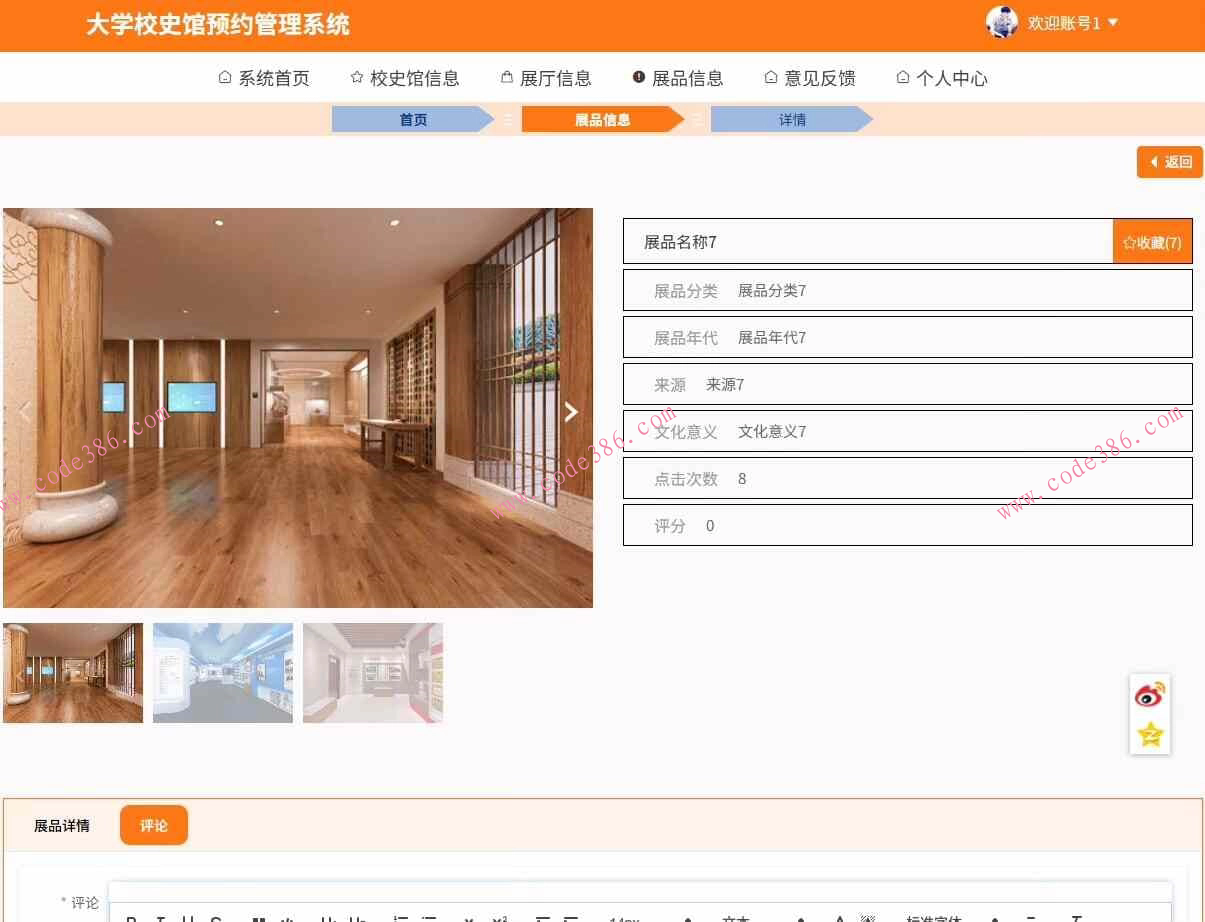Open the 欢迎账号1 account dropdown
1205x922 pixels.
pos(1065,22)
